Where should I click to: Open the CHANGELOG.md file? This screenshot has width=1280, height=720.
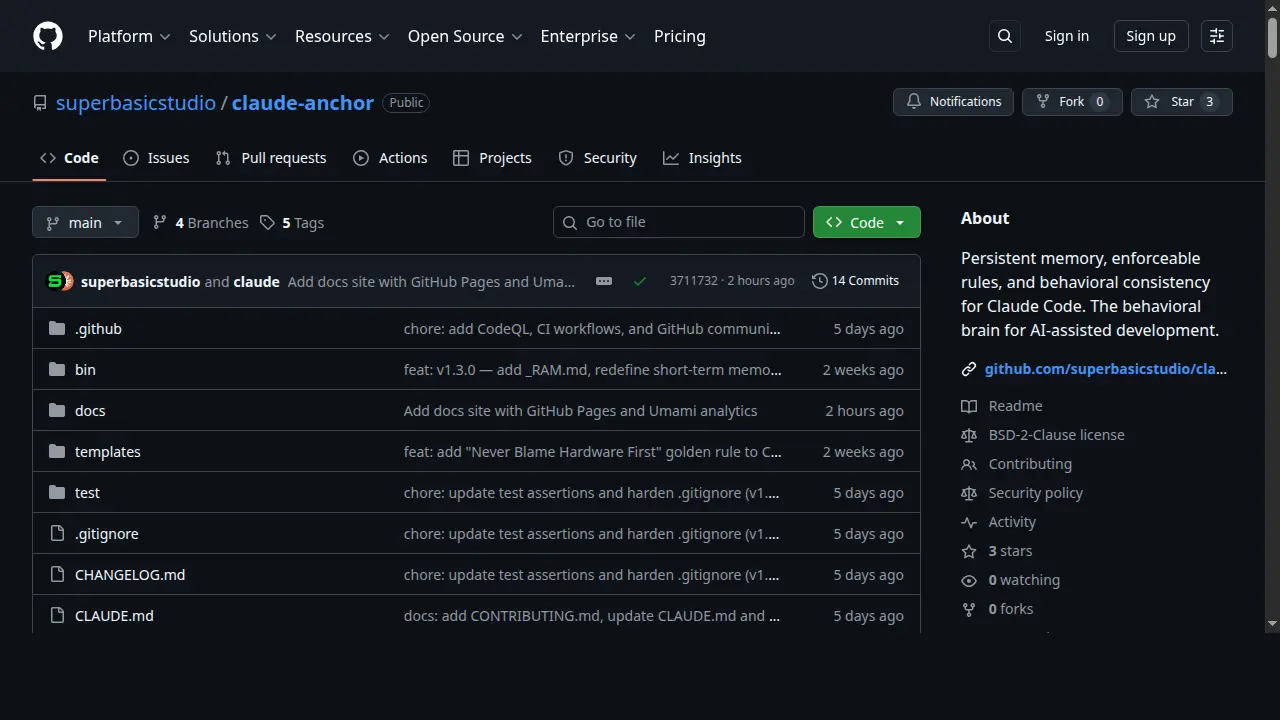pyautogui.click(x=130, y=575)
